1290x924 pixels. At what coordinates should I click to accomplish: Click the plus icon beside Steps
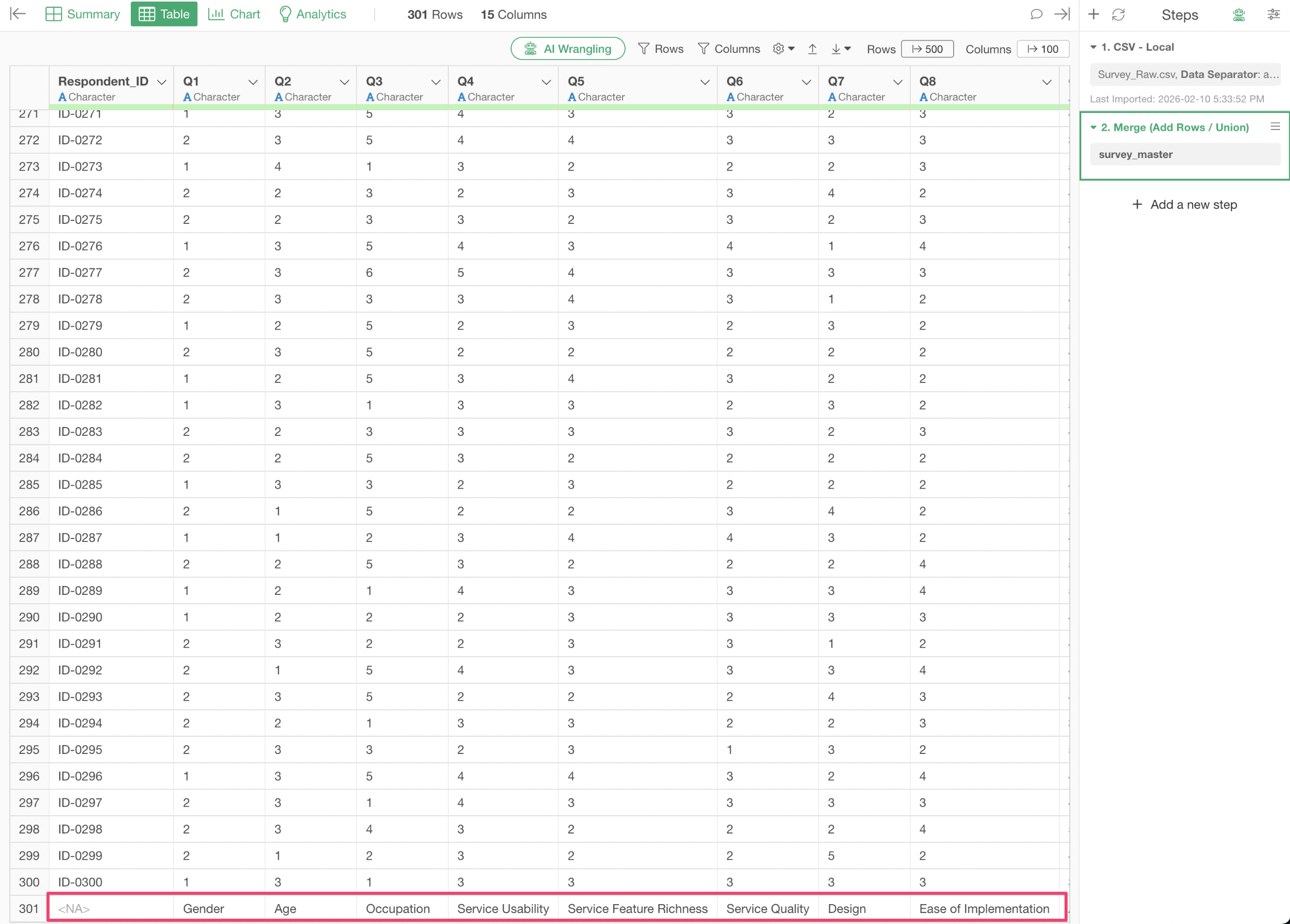pyautogui.click(x=1093, y=14)
